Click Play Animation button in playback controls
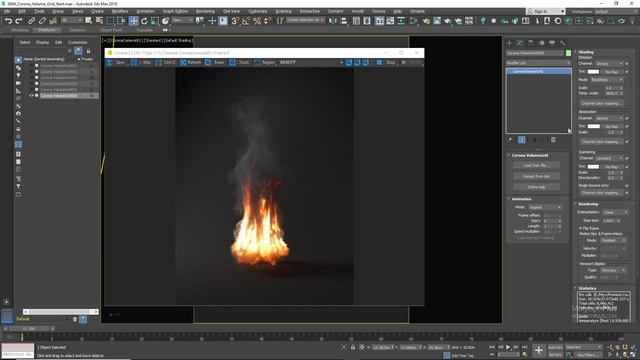This screenshot has height=360, width=640. (x=508, y=347)
